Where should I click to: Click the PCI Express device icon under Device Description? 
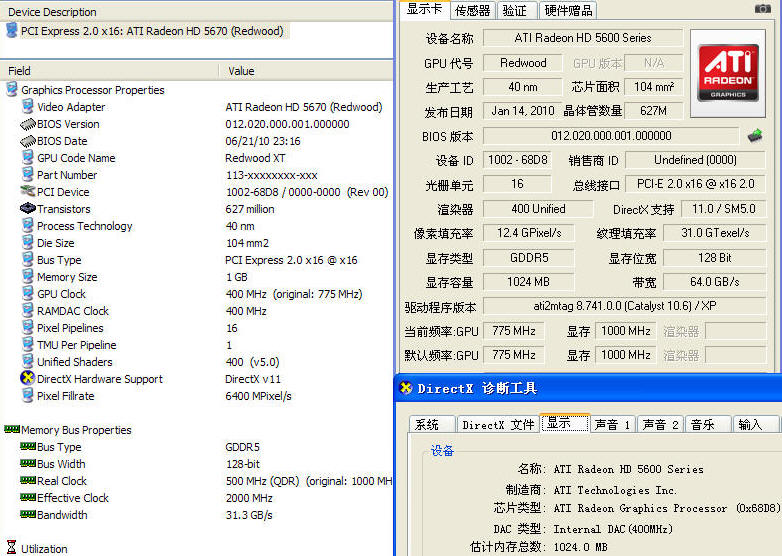[11, 30]
